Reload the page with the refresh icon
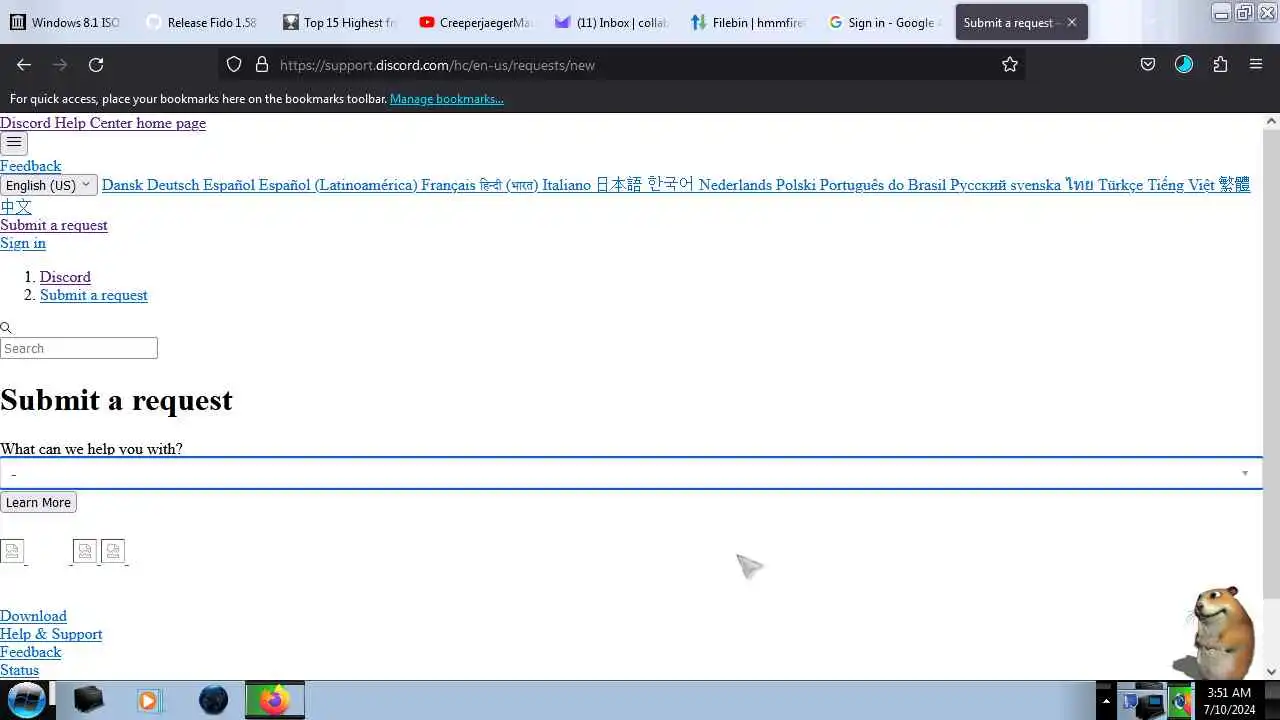 [96, 65]
